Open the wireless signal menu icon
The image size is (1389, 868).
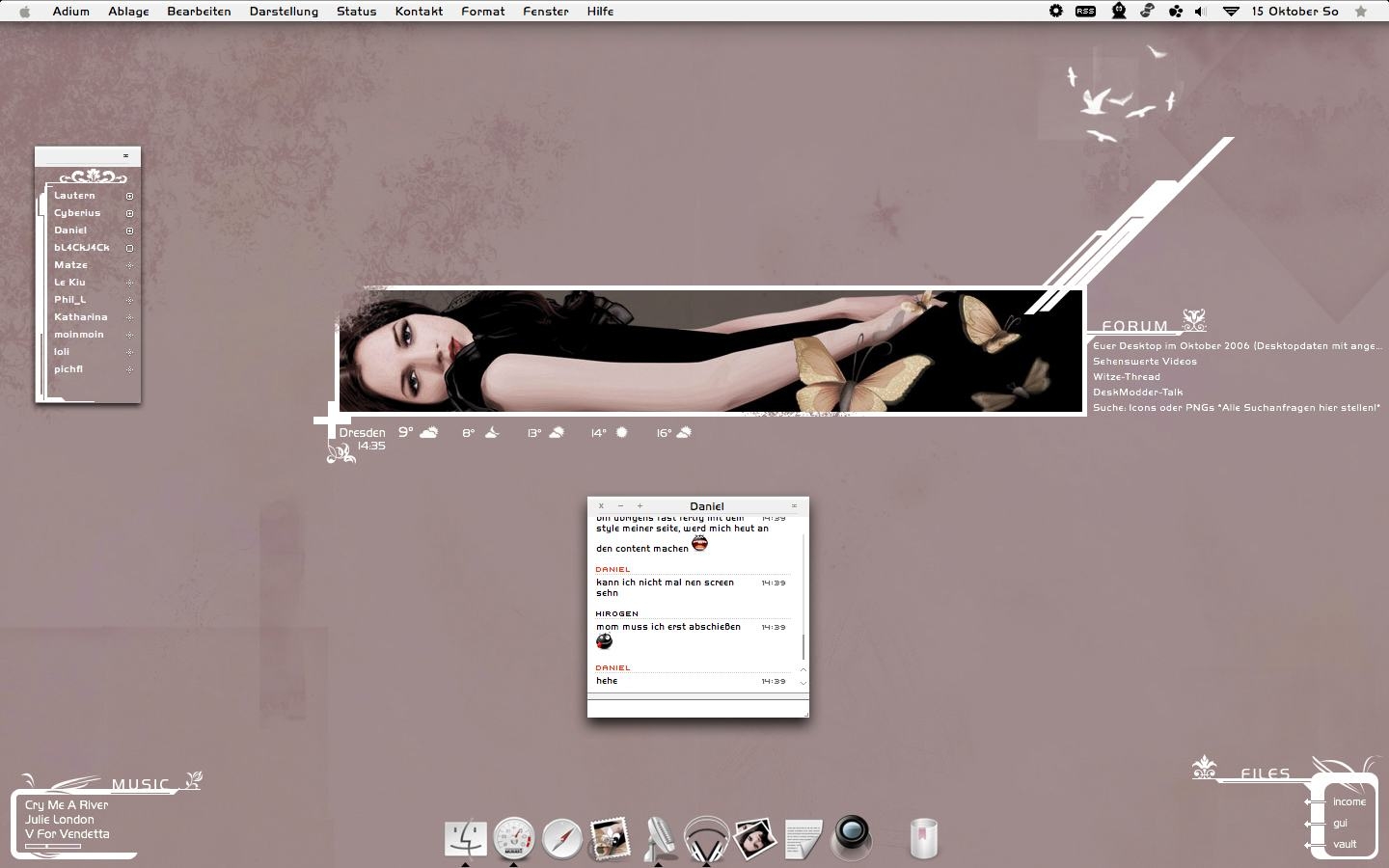[1231, 12]
